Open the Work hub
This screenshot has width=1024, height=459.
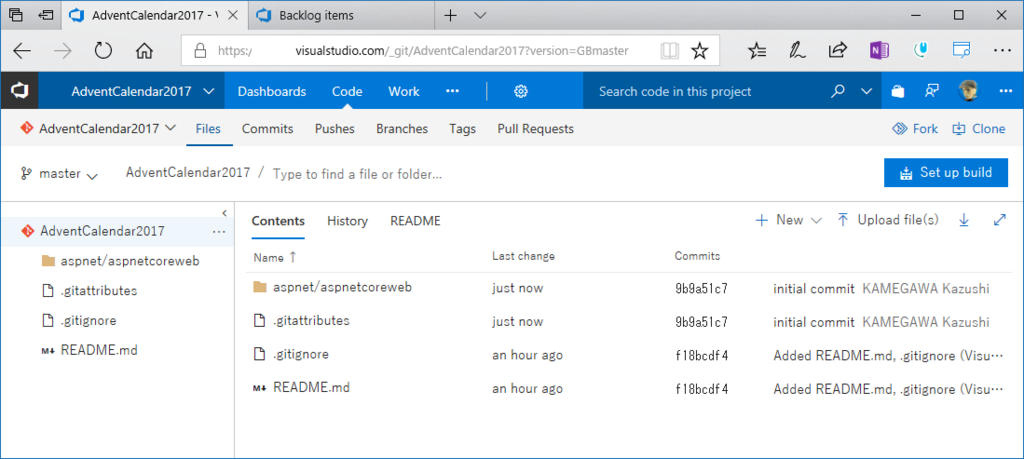point(404,91)
